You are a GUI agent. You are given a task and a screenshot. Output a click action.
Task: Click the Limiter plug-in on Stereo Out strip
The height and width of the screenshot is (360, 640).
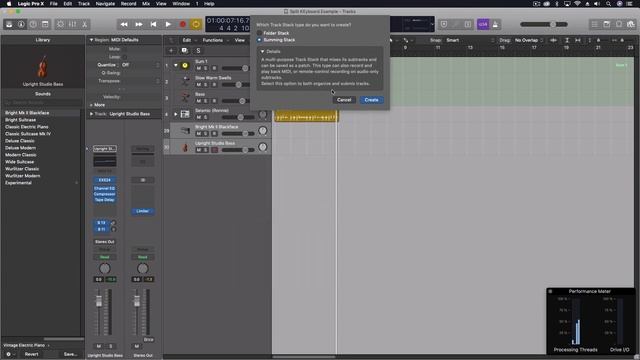(142, 211)
